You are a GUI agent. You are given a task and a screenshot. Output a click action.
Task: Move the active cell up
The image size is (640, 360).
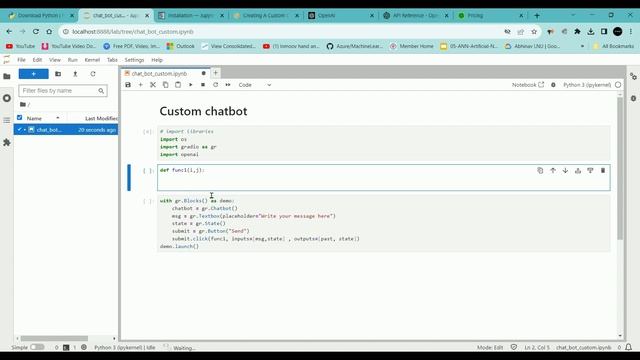pos(553,171)
